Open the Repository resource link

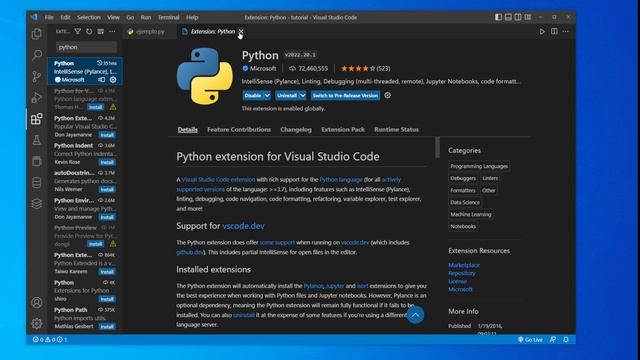click(462, 273)
